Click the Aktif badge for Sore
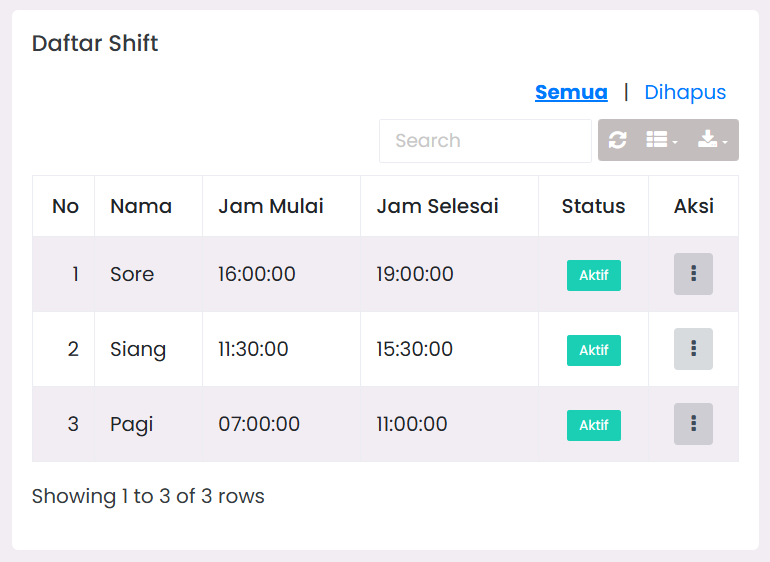 click(x=594, y=275)
